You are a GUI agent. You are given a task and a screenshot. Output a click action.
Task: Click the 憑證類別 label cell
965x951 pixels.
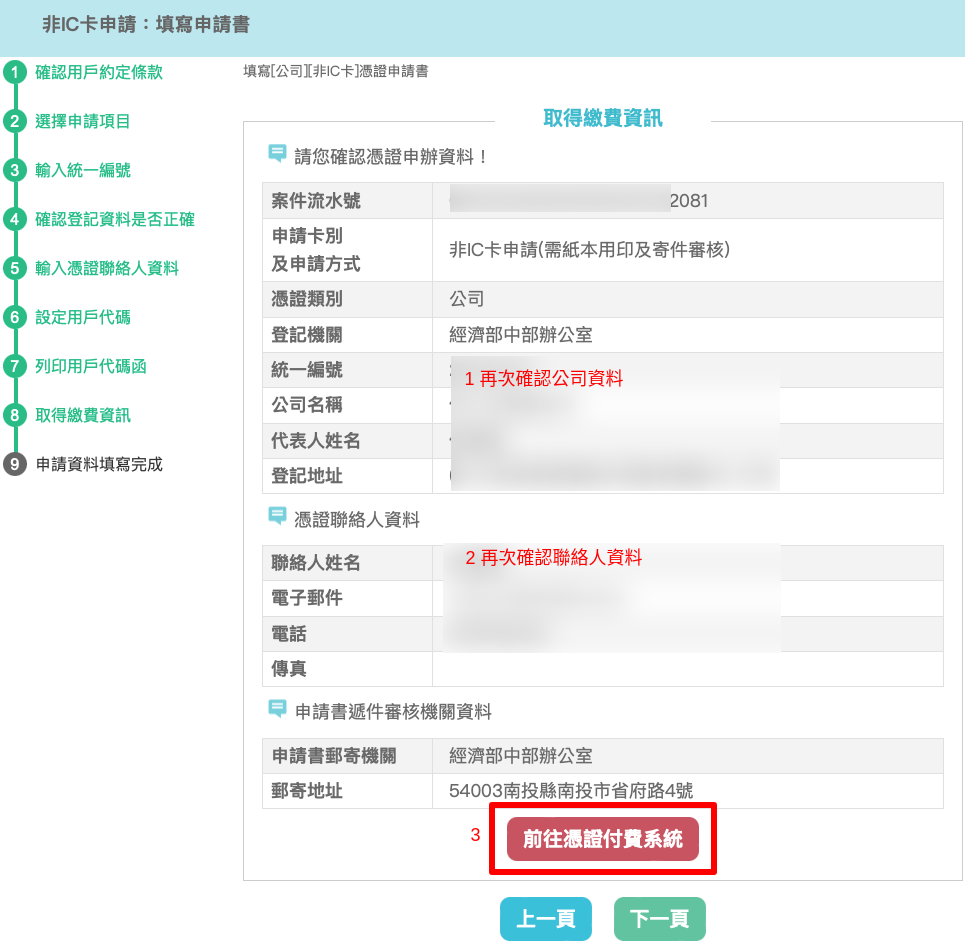point(347,300)
